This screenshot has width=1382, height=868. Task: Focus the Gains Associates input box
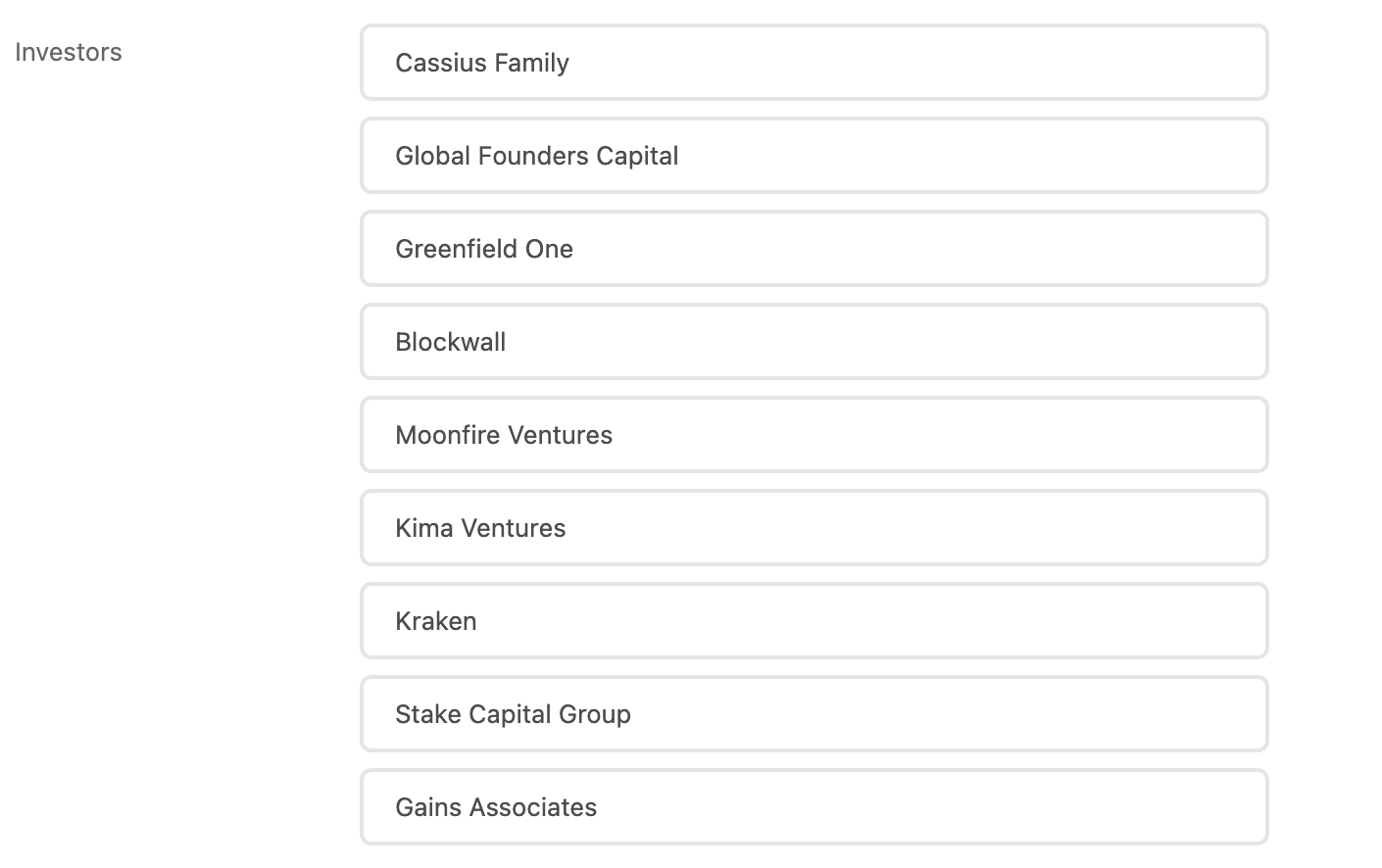click(x=814, y=807)
